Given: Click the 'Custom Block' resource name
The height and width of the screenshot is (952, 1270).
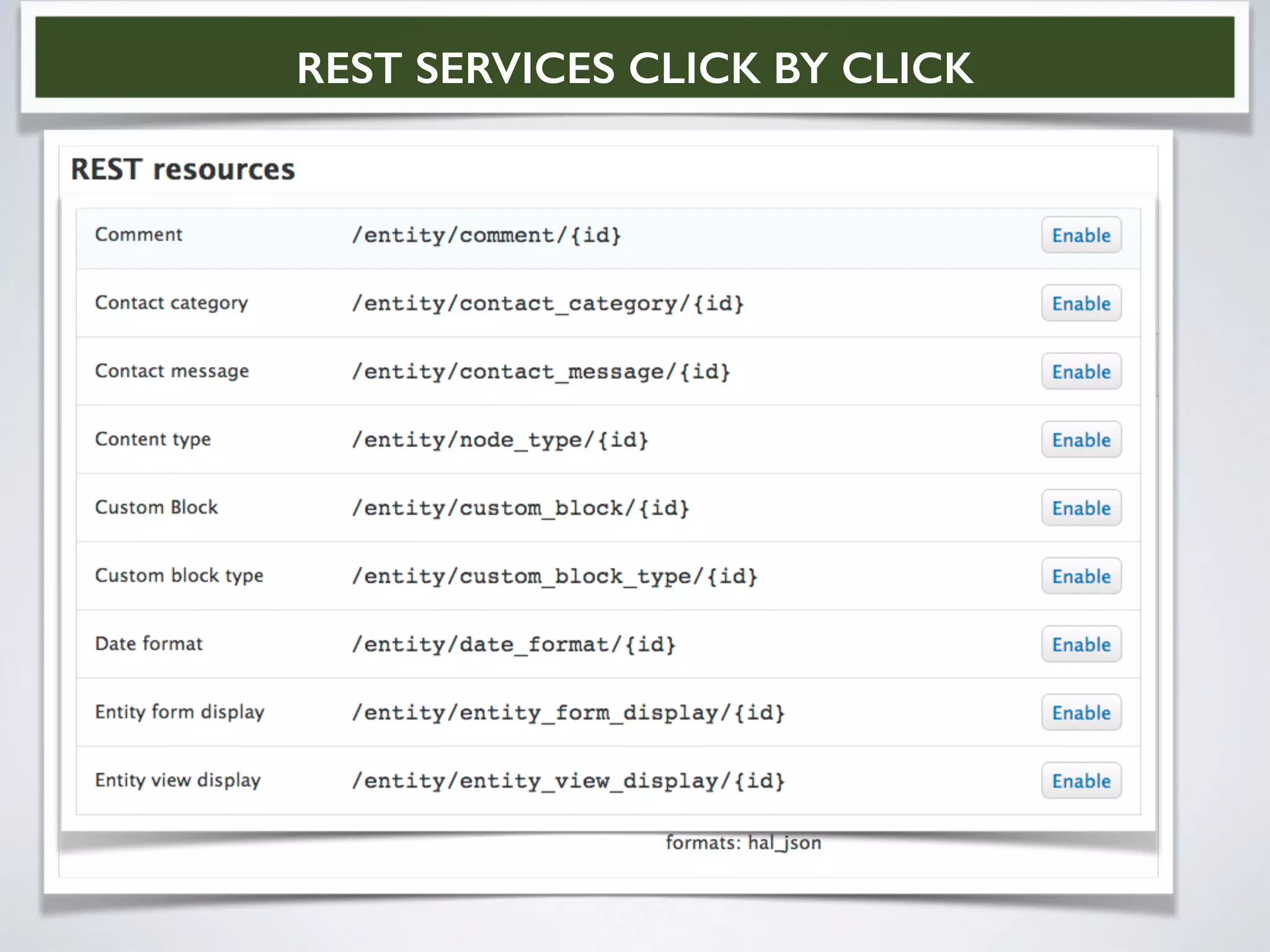Looking at the screenshot, I should coord(156,507).
